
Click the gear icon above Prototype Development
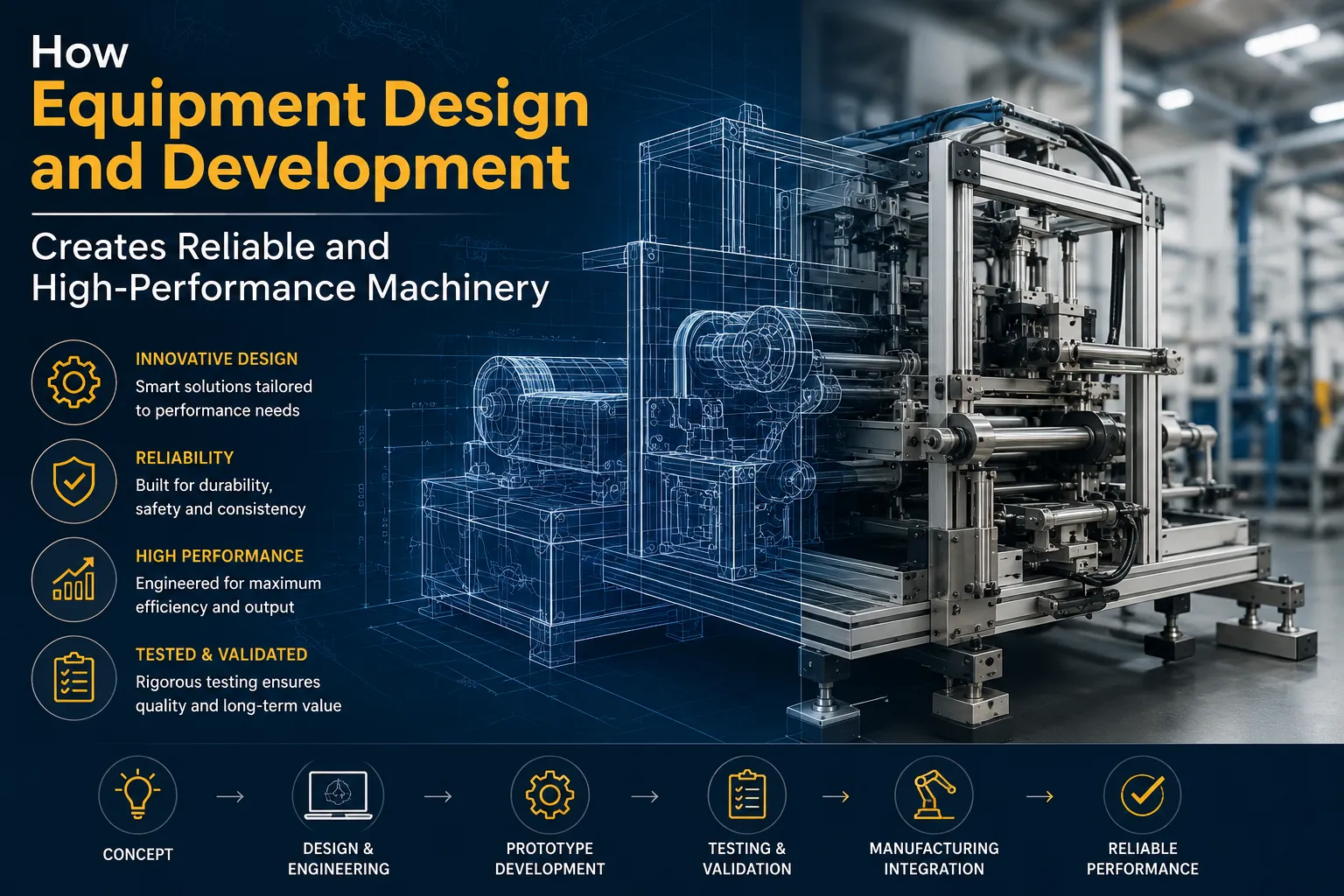pyautogui.click(x=549, y=795)
